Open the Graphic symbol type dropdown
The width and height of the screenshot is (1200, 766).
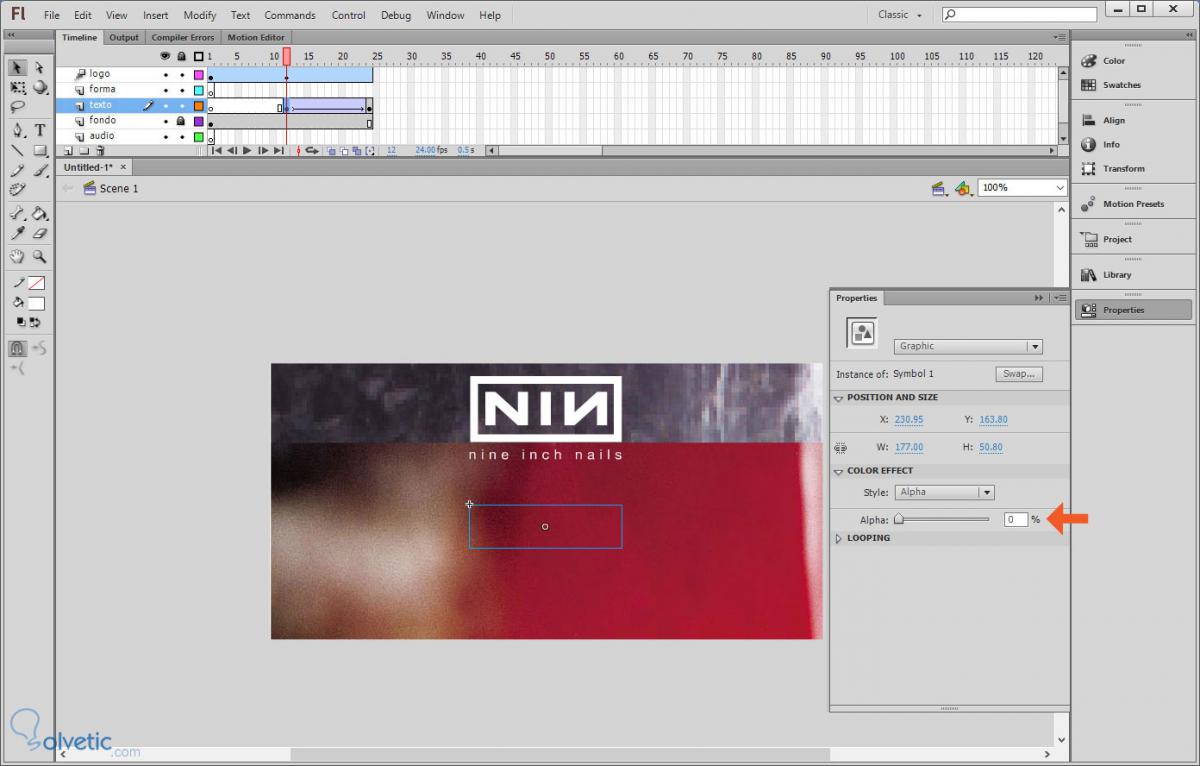pyautogui.click(x=968, y=347)
